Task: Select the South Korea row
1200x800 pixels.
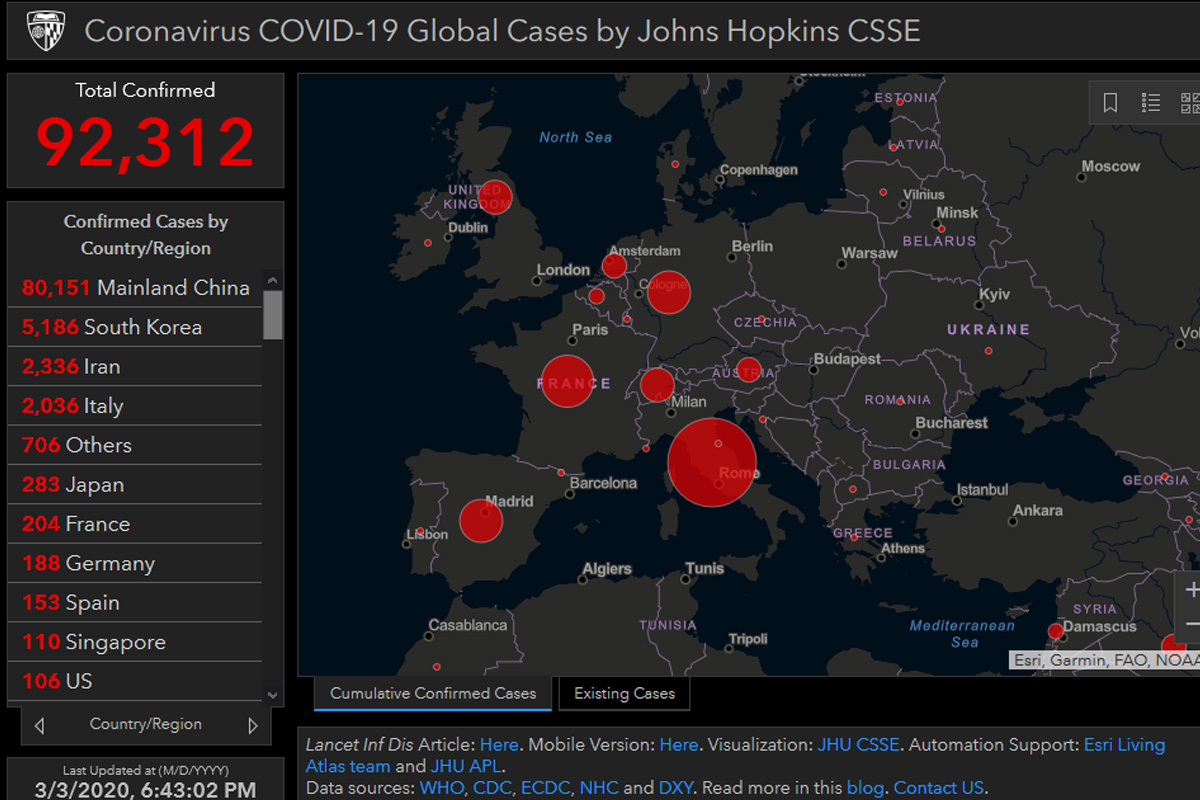Action: 135,327
